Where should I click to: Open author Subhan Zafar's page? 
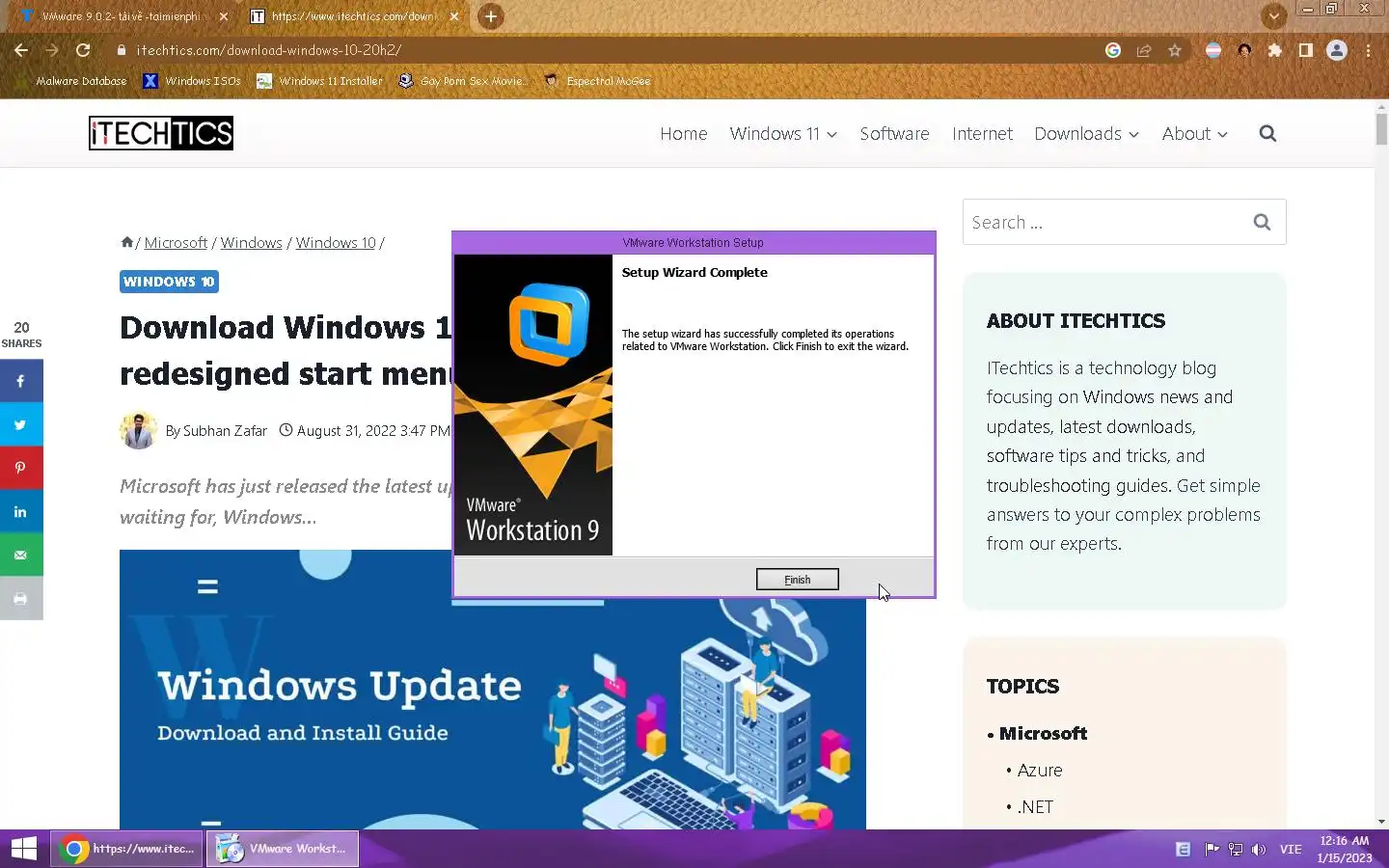pyautogui.click(x=225, y=431)
